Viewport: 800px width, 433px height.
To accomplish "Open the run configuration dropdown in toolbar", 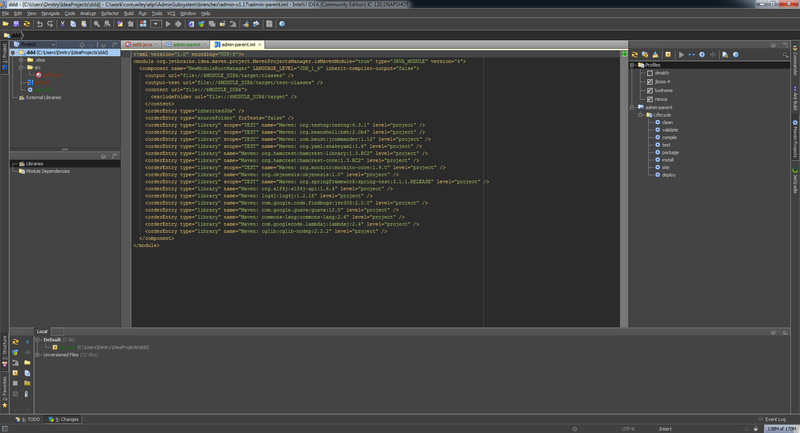I will click(x=156, y=24).
